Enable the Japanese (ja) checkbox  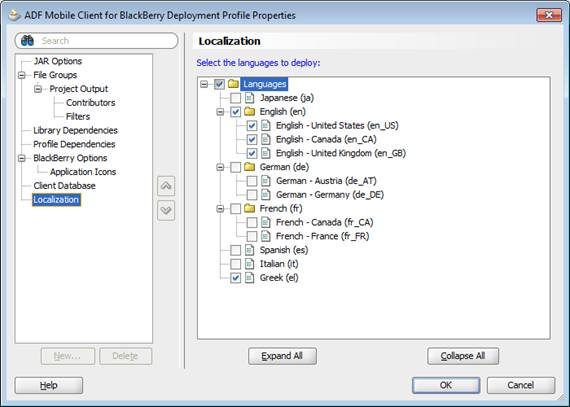coord(236,98)
